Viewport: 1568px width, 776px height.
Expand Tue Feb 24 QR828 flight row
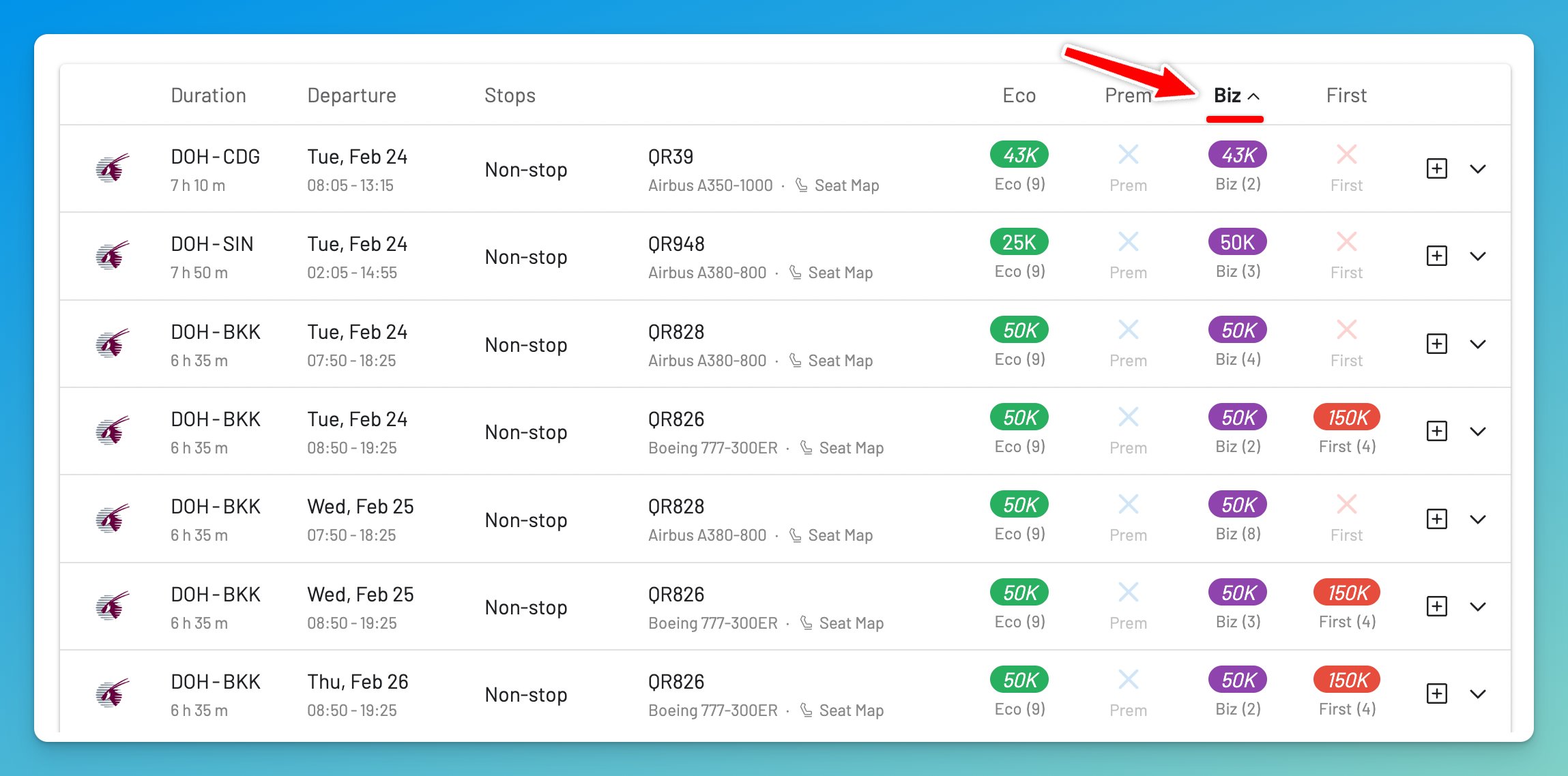[x=1478, y=344]
